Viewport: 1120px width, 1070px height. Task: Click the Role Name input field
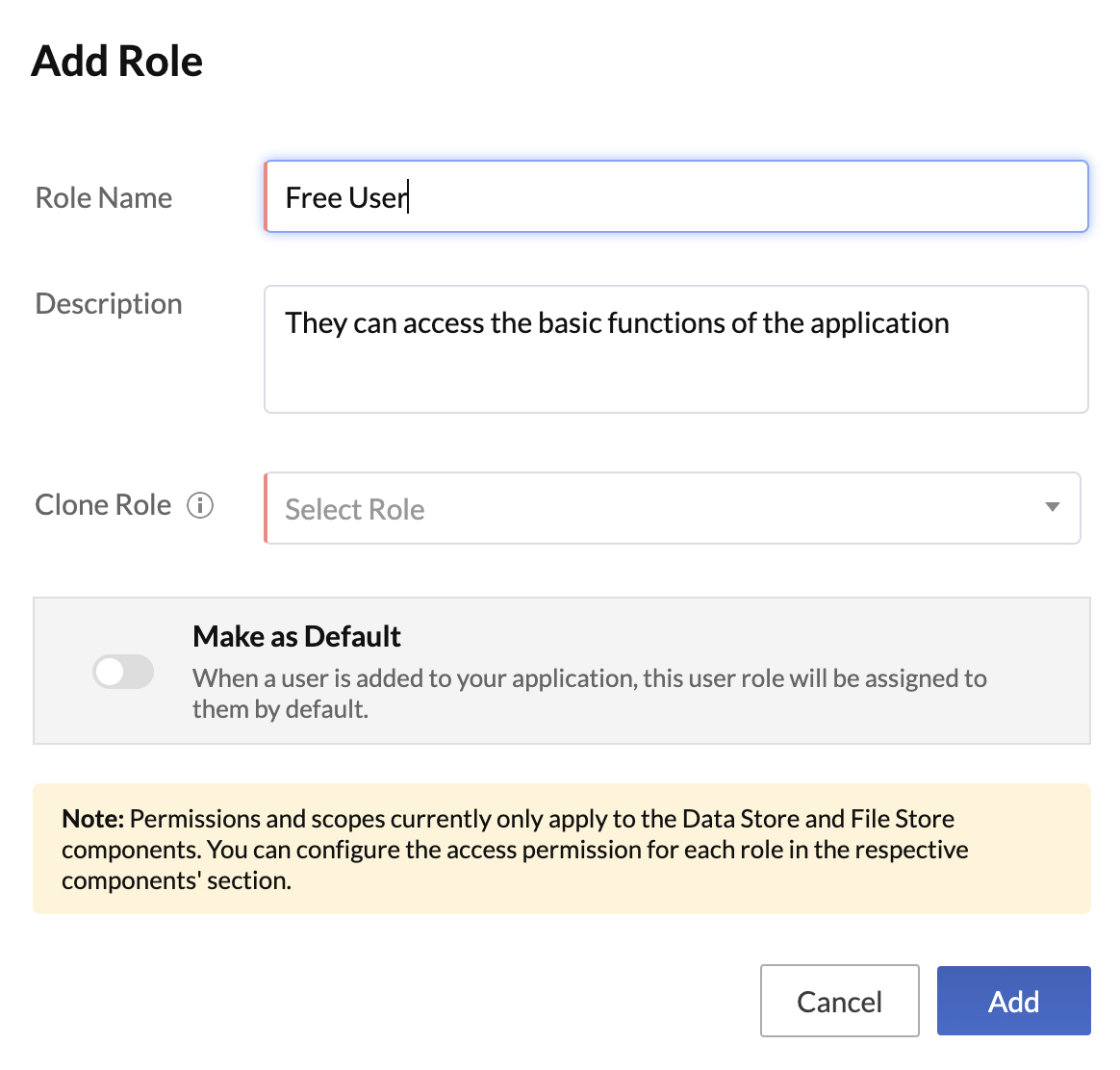[x=675, y=196]
